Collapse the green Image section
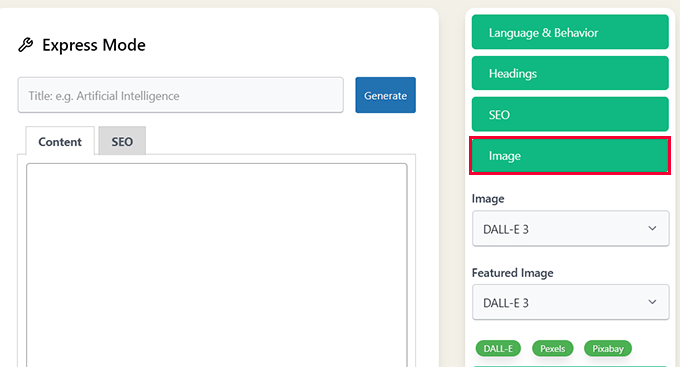680x367 pixels. tap(570, 155)
